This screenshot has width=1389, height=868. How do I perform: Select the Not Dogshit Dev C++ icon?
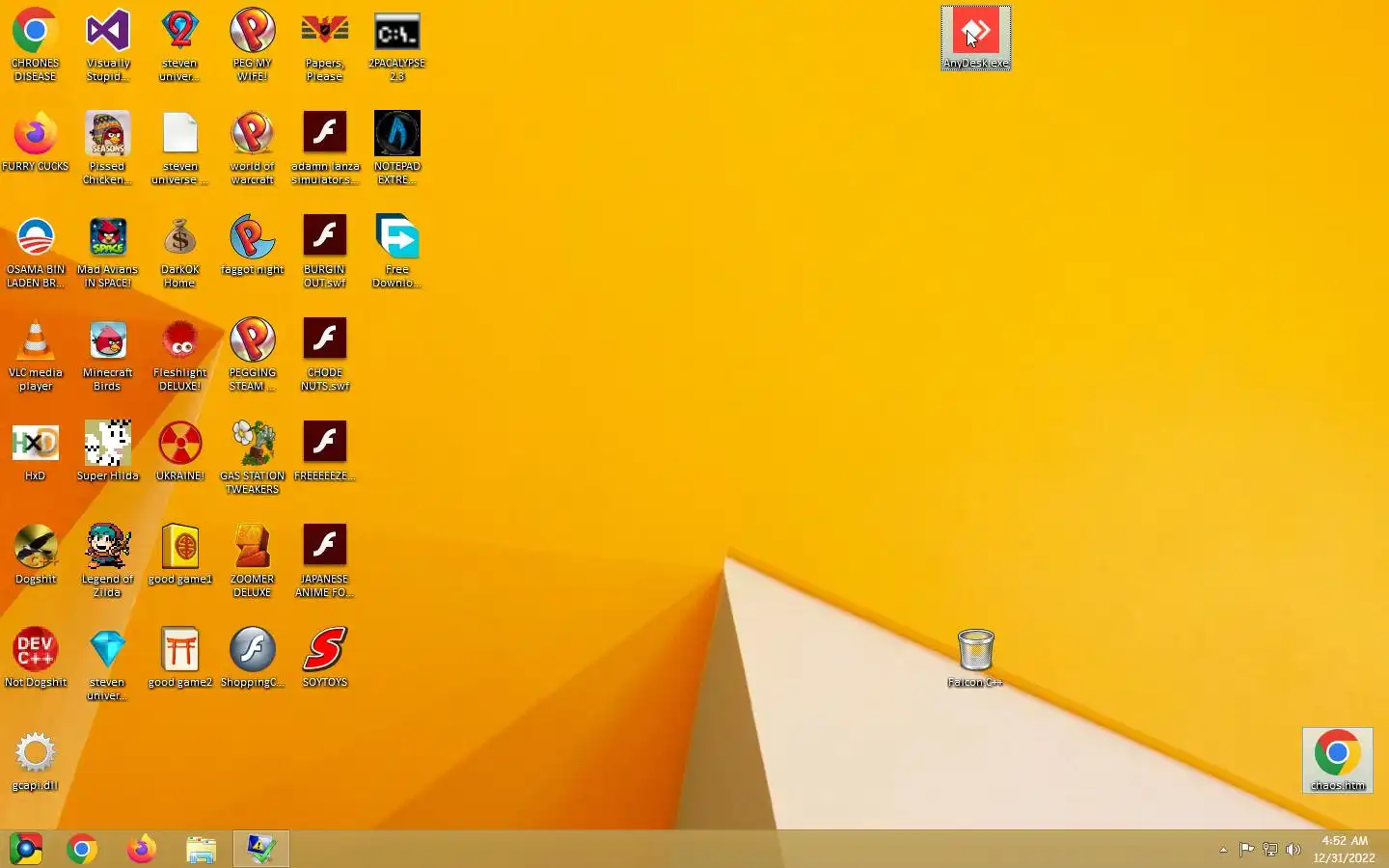click(36, 657)
